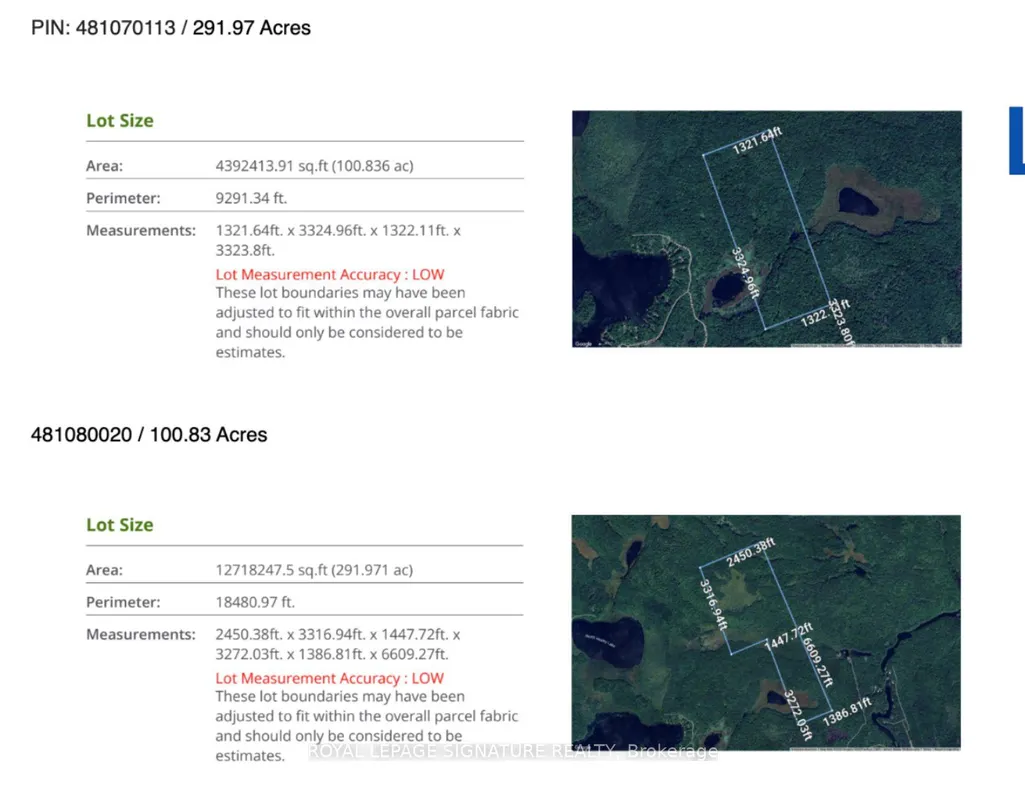
Task: Click the Google logo on the top map
Action: point(583,344)
